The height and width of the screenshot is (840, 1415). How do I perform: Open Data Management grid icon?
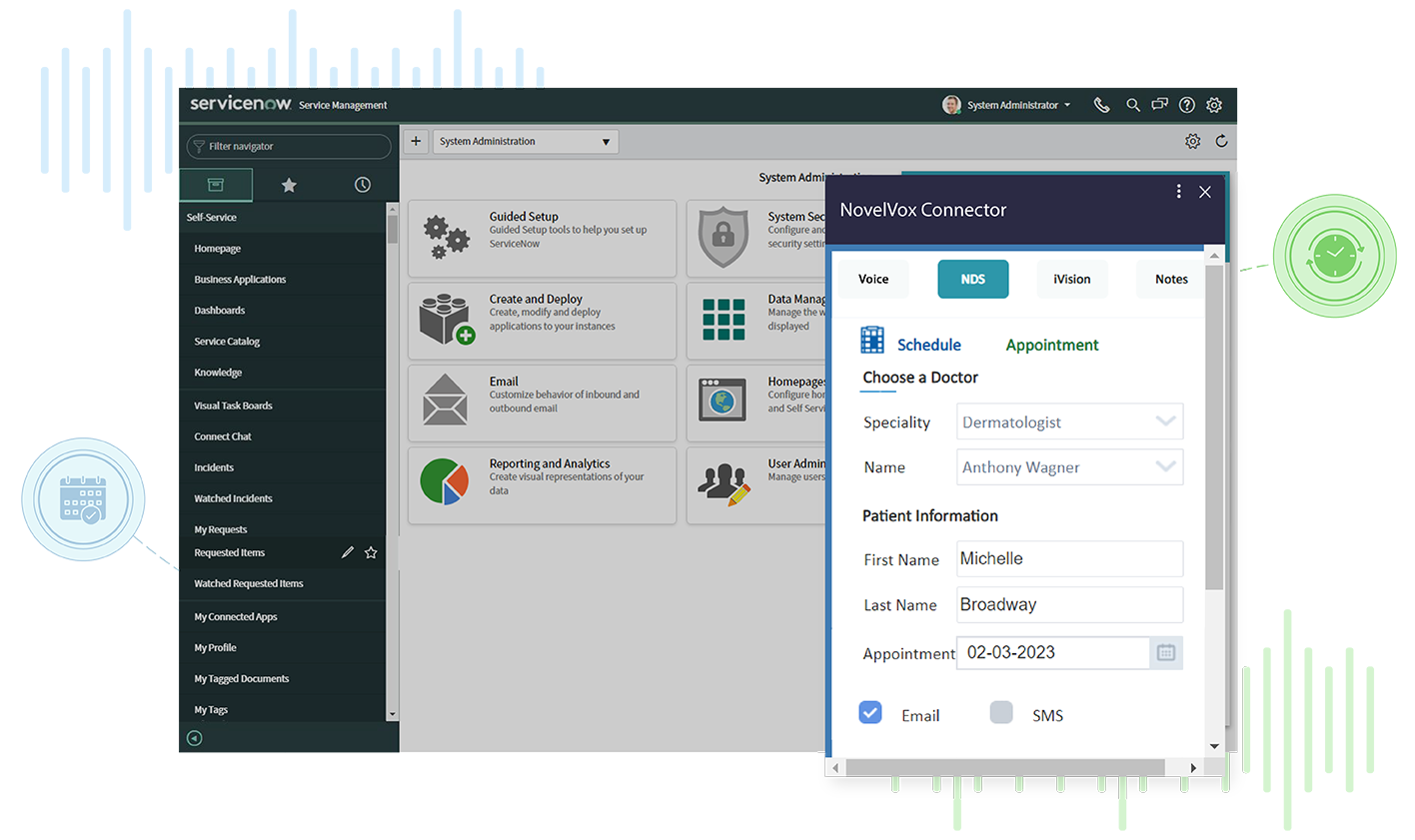point(723,320)
